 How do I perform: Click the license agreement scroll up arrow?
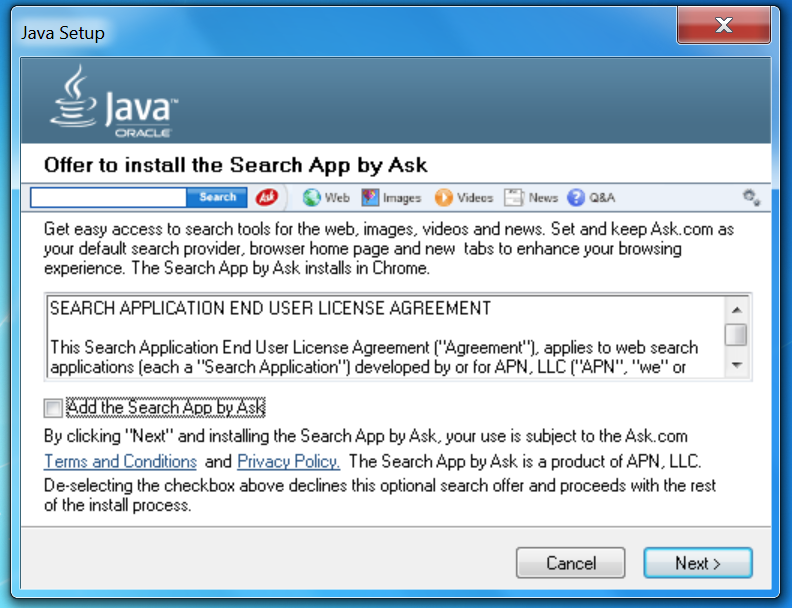point(737,309)
